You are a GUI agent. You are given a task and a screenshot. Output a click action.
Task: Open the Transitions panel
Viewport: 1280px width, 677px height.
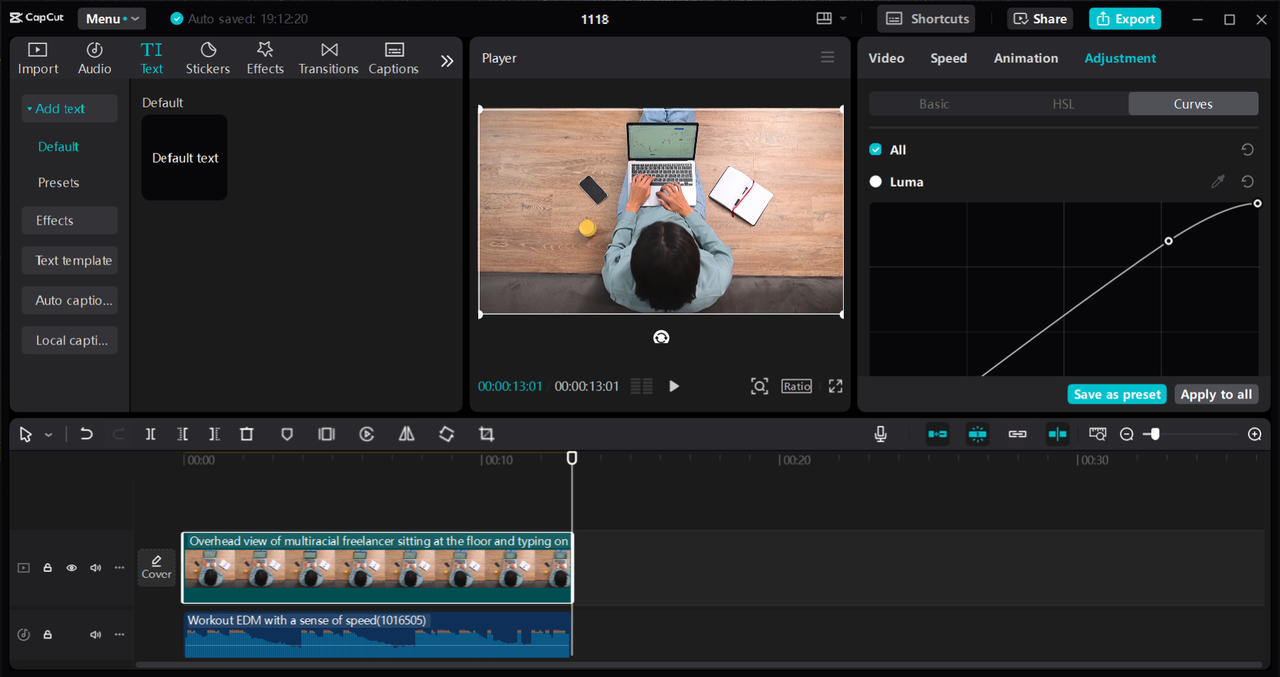point(328,58)
